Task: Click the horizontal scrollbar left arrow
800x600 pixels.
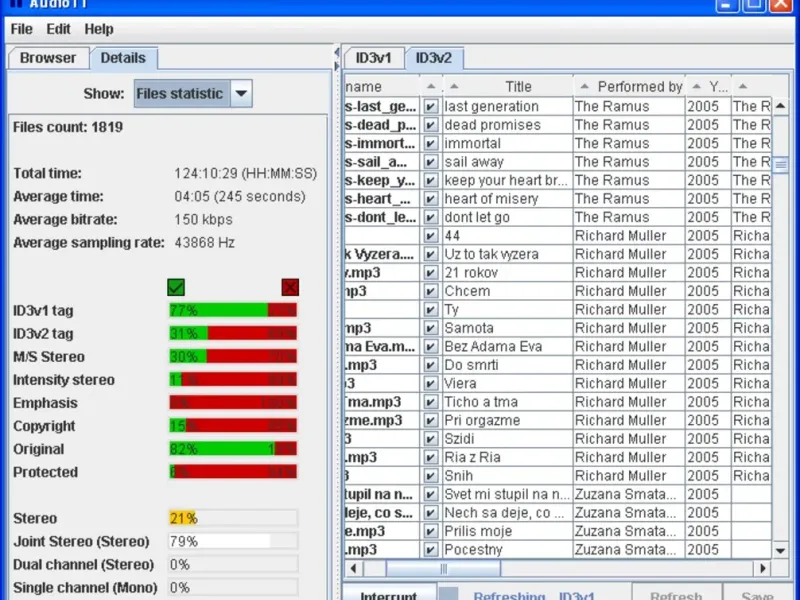Action: tap(353, 568)
